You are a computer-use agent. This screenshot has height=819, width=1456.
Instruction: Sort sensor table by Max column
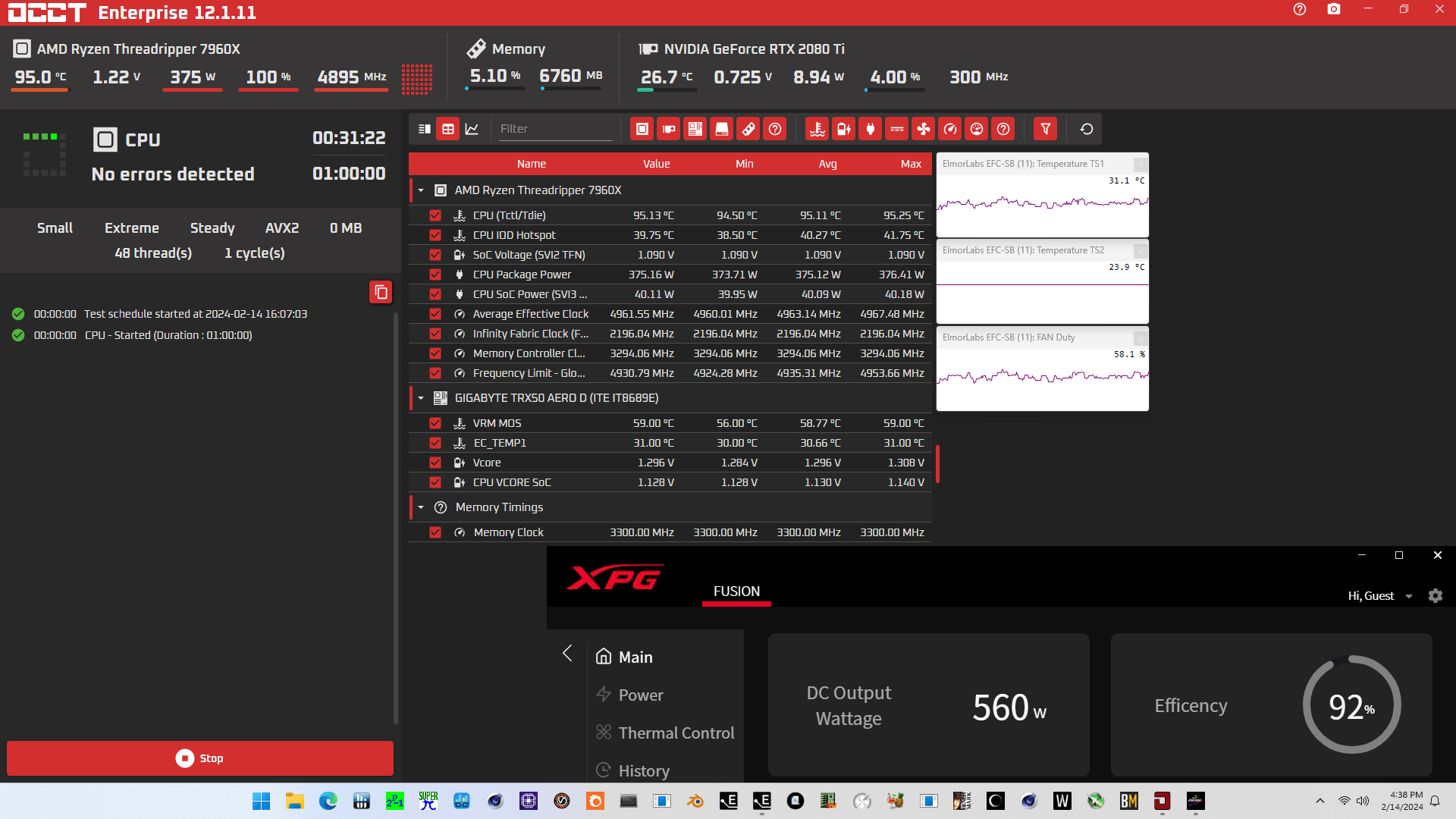pyautogui.click(x=911, y=164)
